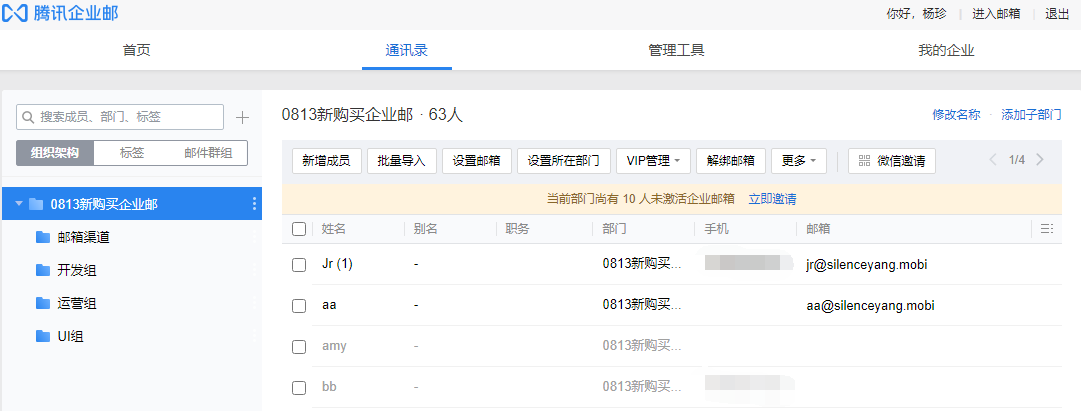
Task: Check the box for member Jr (1)
Action: [299, 265]
